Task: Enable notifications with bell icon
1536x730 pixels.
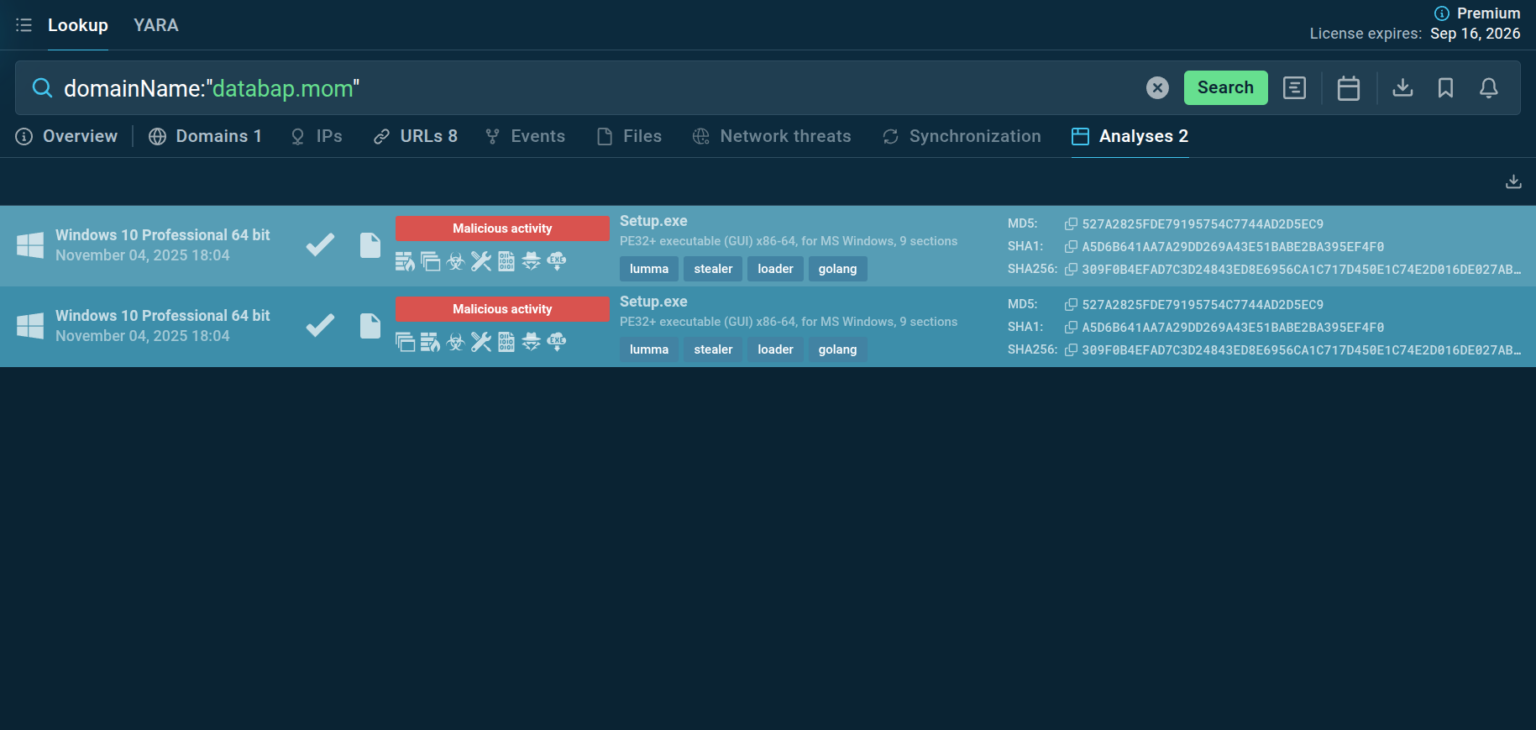Action: pyautogui.click(x=1488, y=88)
